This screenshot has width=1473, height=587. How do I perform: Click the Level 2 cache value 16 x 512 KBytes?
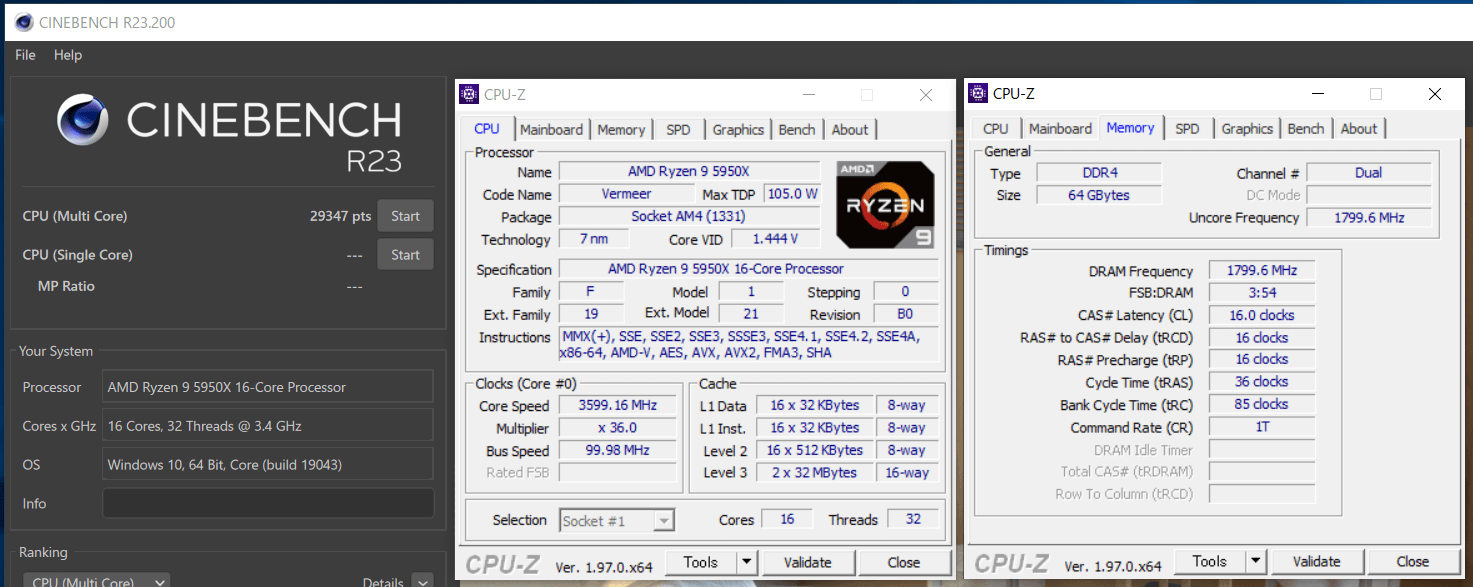(x=814, y=451)
